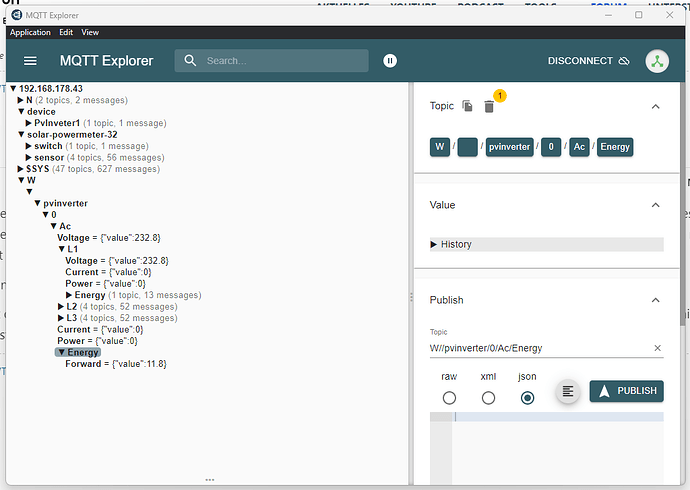Collapse the pvinverter tree node
This screenshot has height=490, width=690.
[x=37, y=203]
